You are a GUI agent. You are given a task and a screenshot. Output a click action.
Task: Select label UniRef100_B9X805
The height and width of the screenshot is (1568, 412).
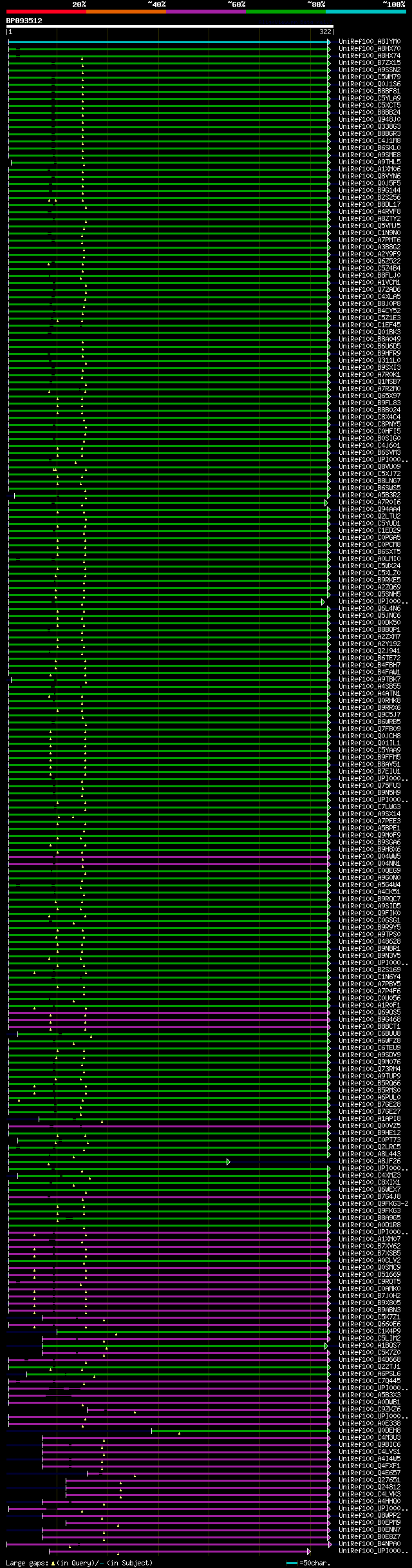tap(370, 1303)
